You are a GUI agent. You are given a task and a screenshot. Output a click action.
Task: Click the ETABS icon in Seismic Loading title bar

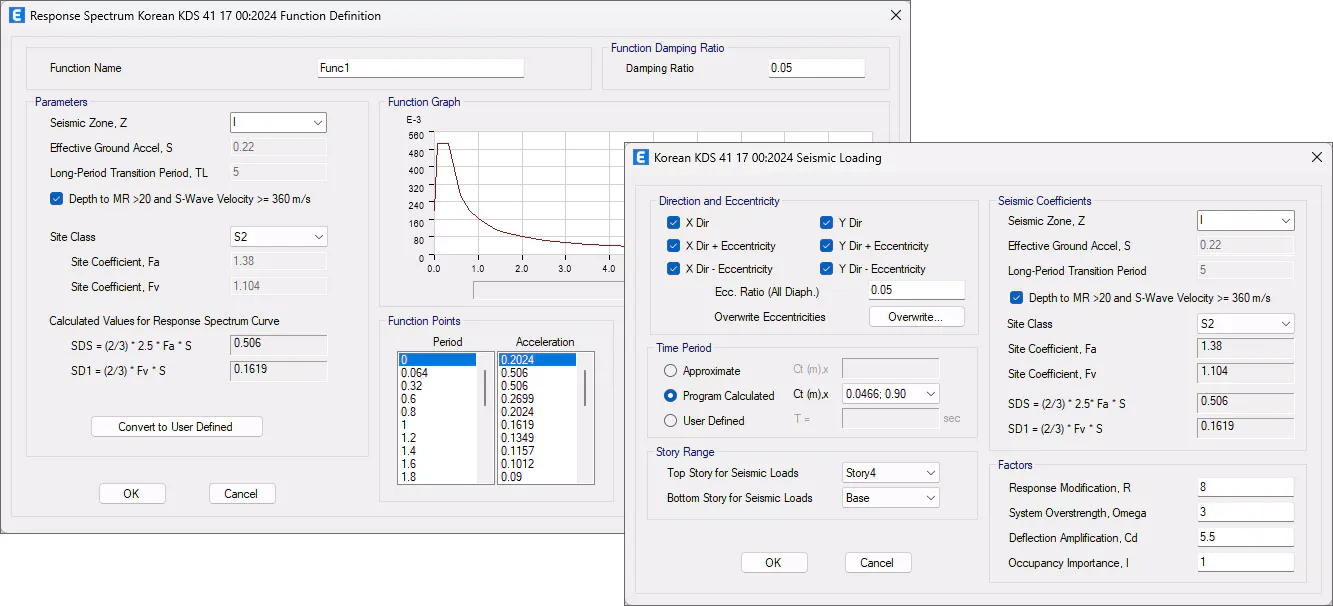click(x=641, y=157)
